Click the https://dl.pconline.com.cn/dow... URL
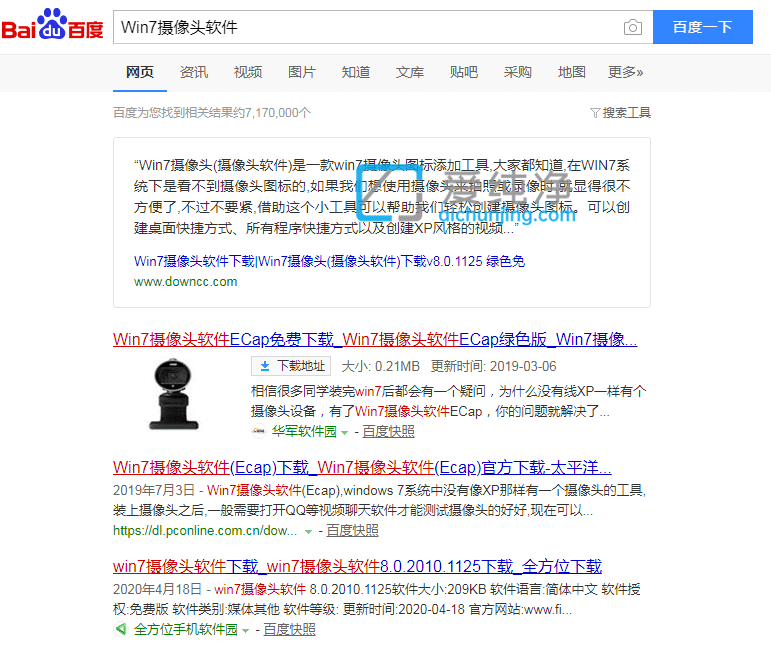 (205, 530)
